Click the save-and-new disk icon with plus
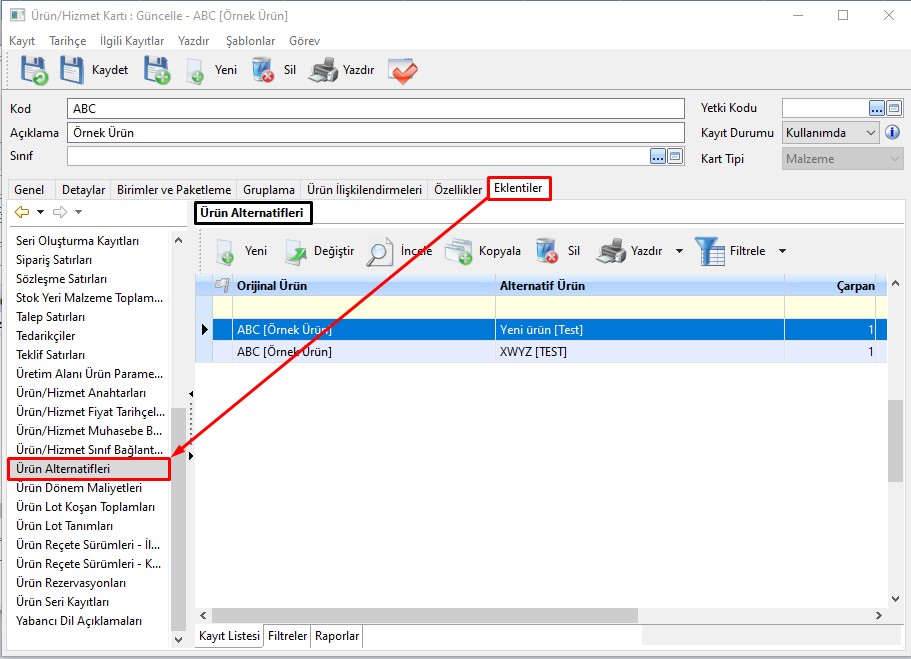Viewport: 911px width, 659px height. click(x=157, y=70)
